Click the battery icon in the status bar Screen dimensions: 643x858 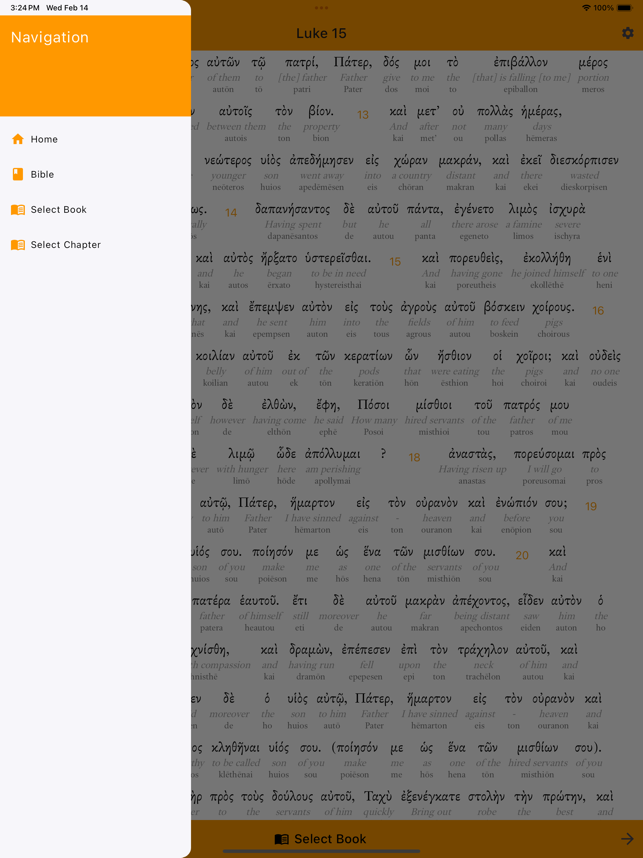point(627,8)
